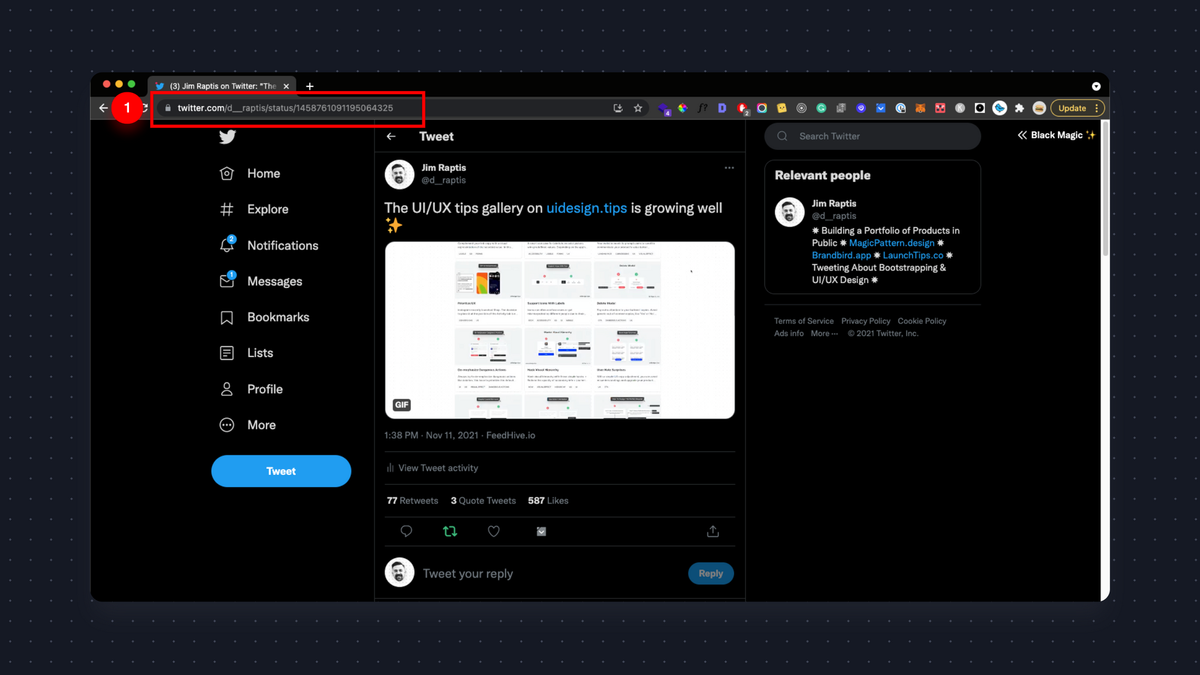Click the icon right of the heart
Image resolution: width=1200 pixels, height=675 pixels.
tap(541, 531)
